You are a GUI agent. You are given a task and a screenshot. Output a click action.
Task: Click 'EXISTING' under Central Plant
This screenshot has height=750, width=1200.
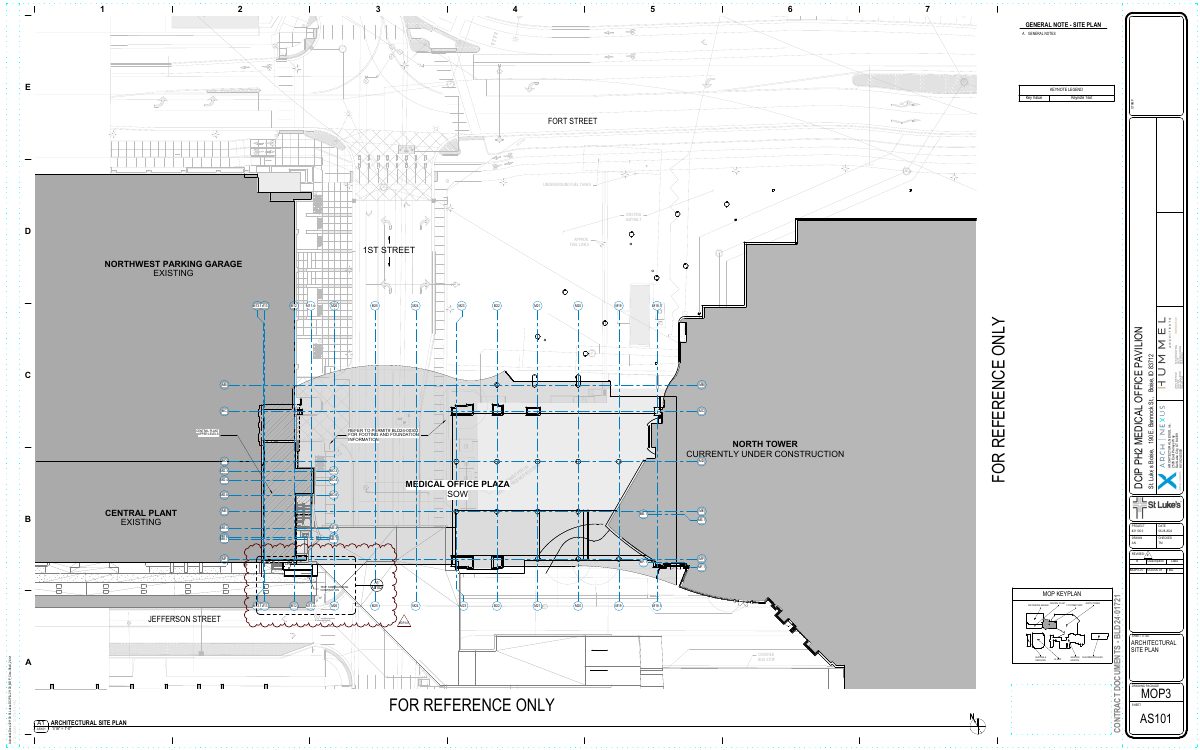[141, 522]
